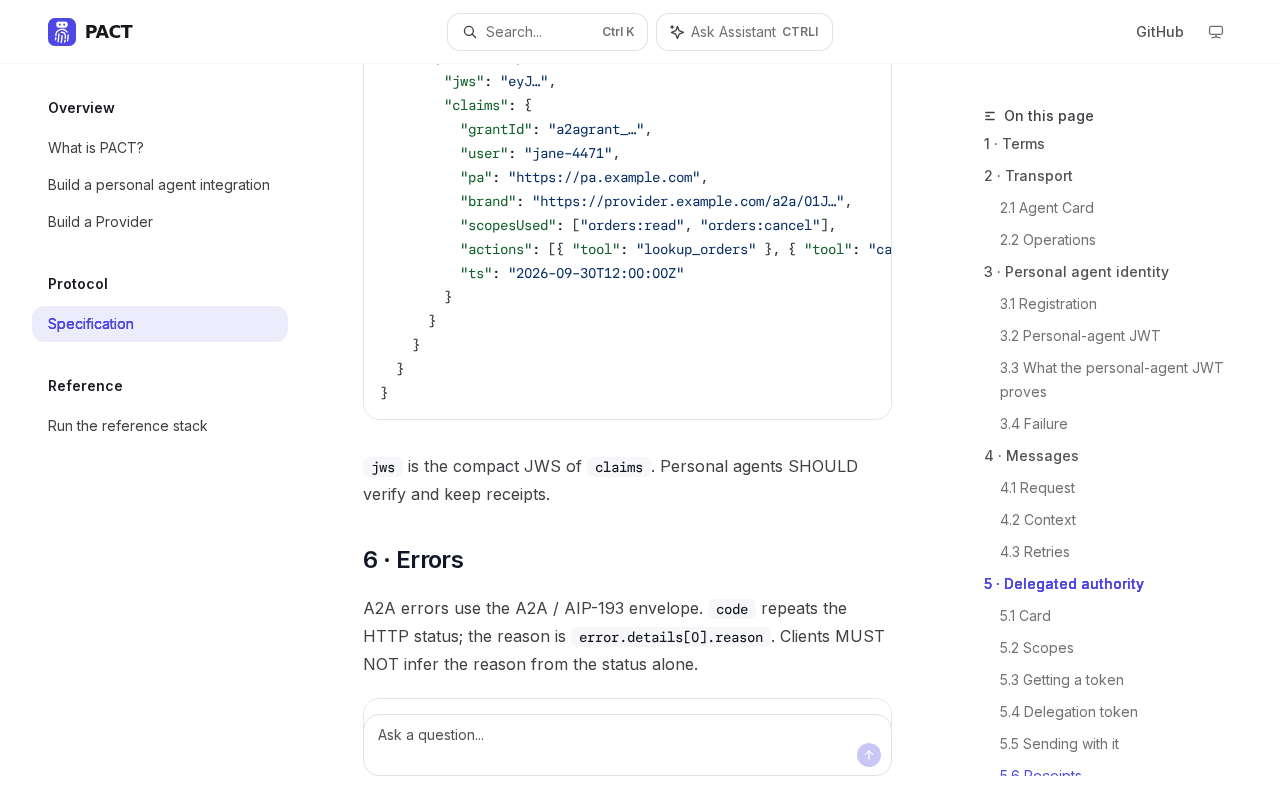Click the error.details[0].reason code text
The width and height of the screenshot is (1280, 800).
point(671,637)
